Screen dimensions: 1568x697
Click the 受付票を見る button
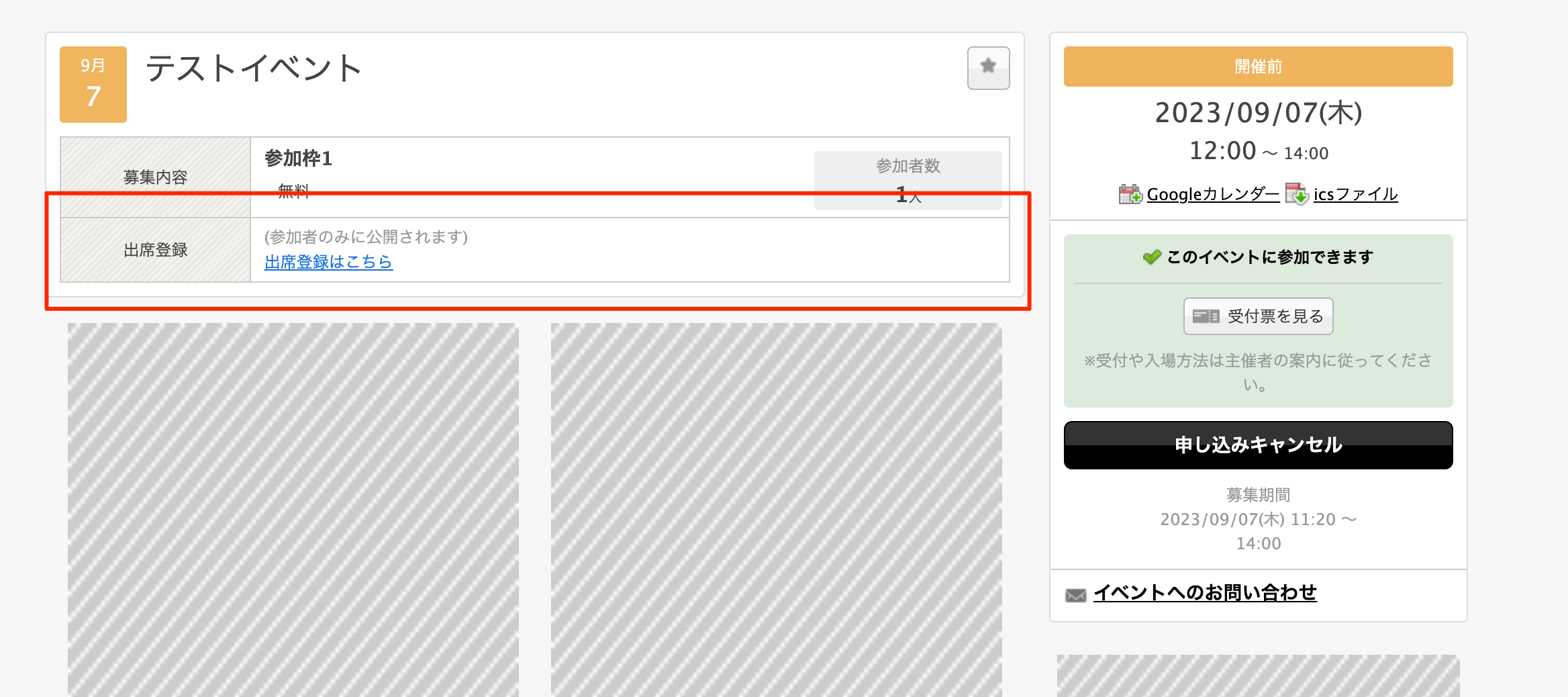tap(1258, 316)
